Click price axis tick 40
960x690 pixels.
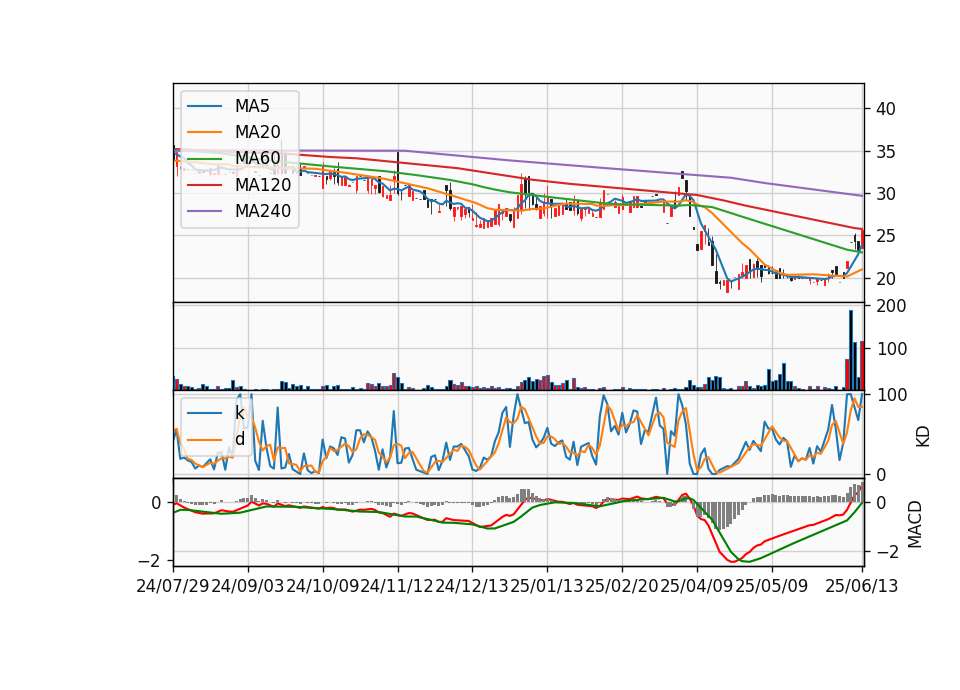pyautogui.click(x=886, y=110)
